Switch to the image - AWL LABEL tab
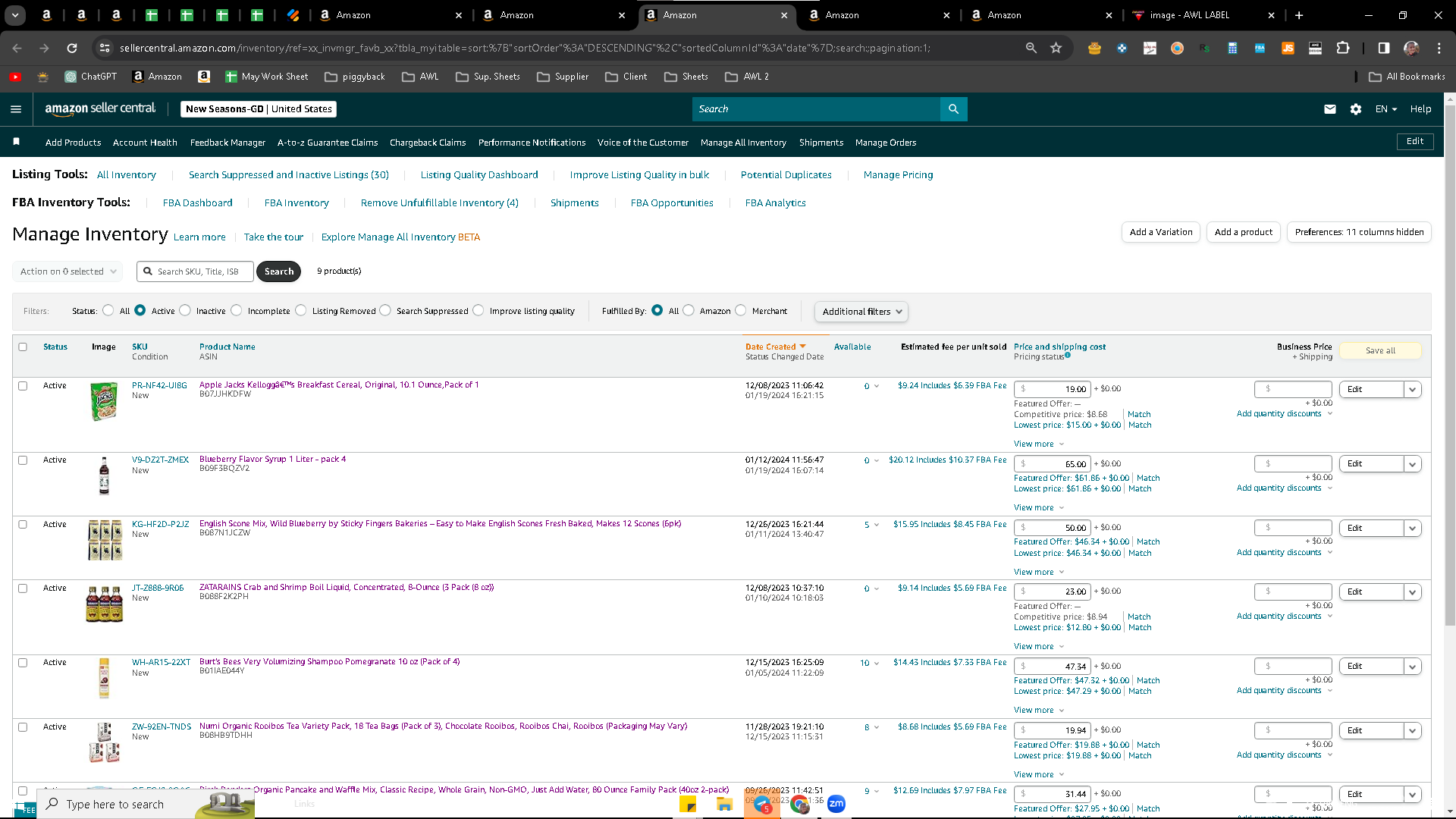 [x=1203, y=15]
